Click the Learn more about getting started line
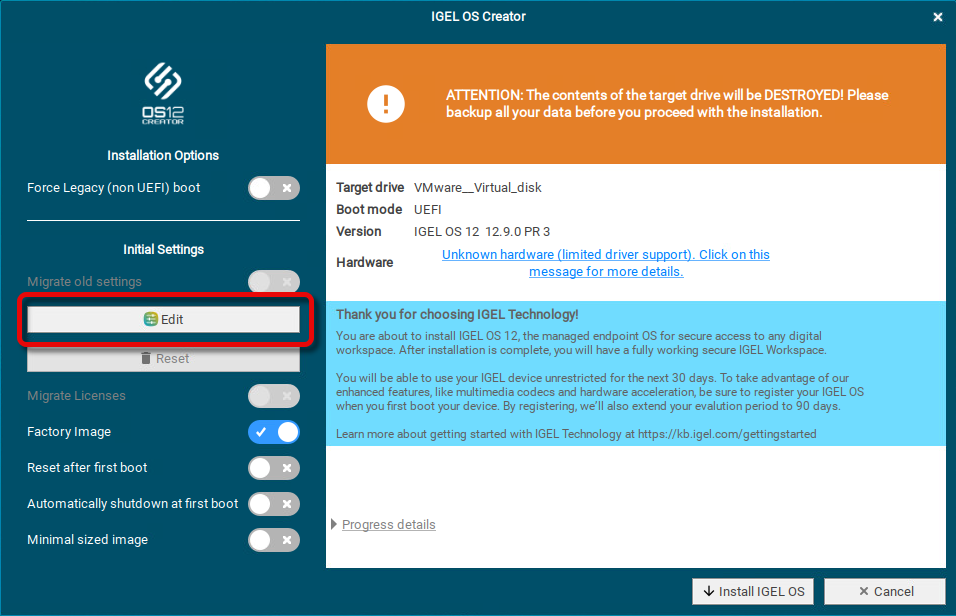The width and height of the screenshot is (956, 616). [x=576, y=434]
